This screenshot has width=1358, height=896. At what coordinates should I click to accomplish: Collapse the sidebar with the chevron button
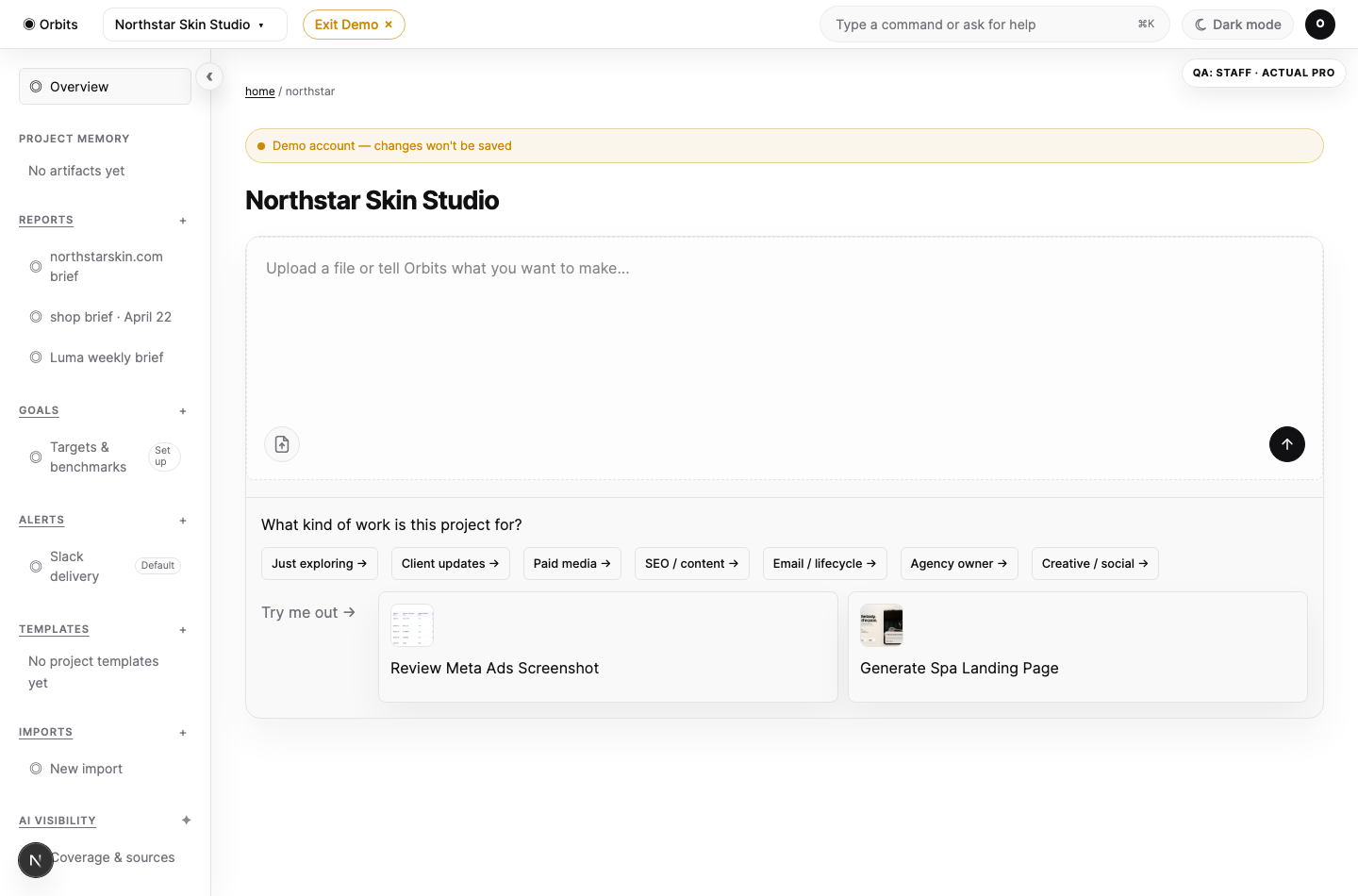pyautogui.click(x=209, y=77)
